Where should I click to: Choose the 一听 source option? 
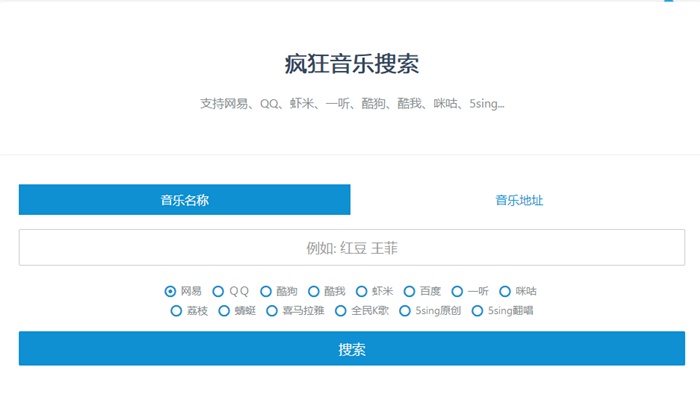pyautogui.click(x=457, y=291)
